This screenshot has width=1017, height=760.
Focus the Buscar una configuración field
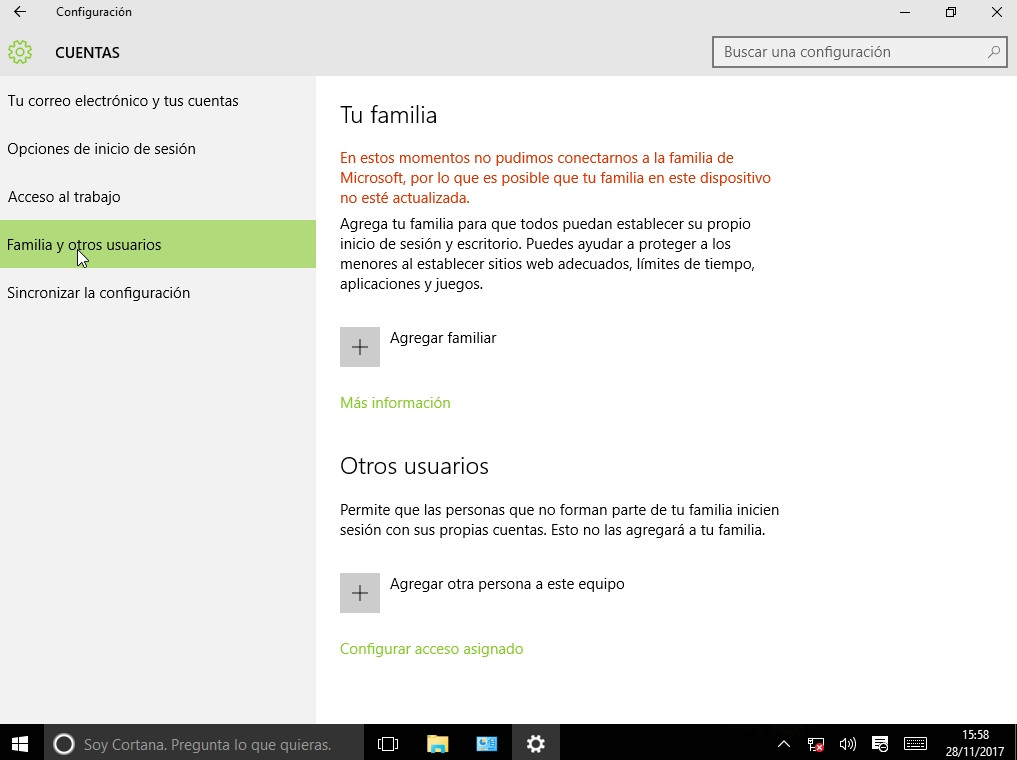(x=850, y=52)
